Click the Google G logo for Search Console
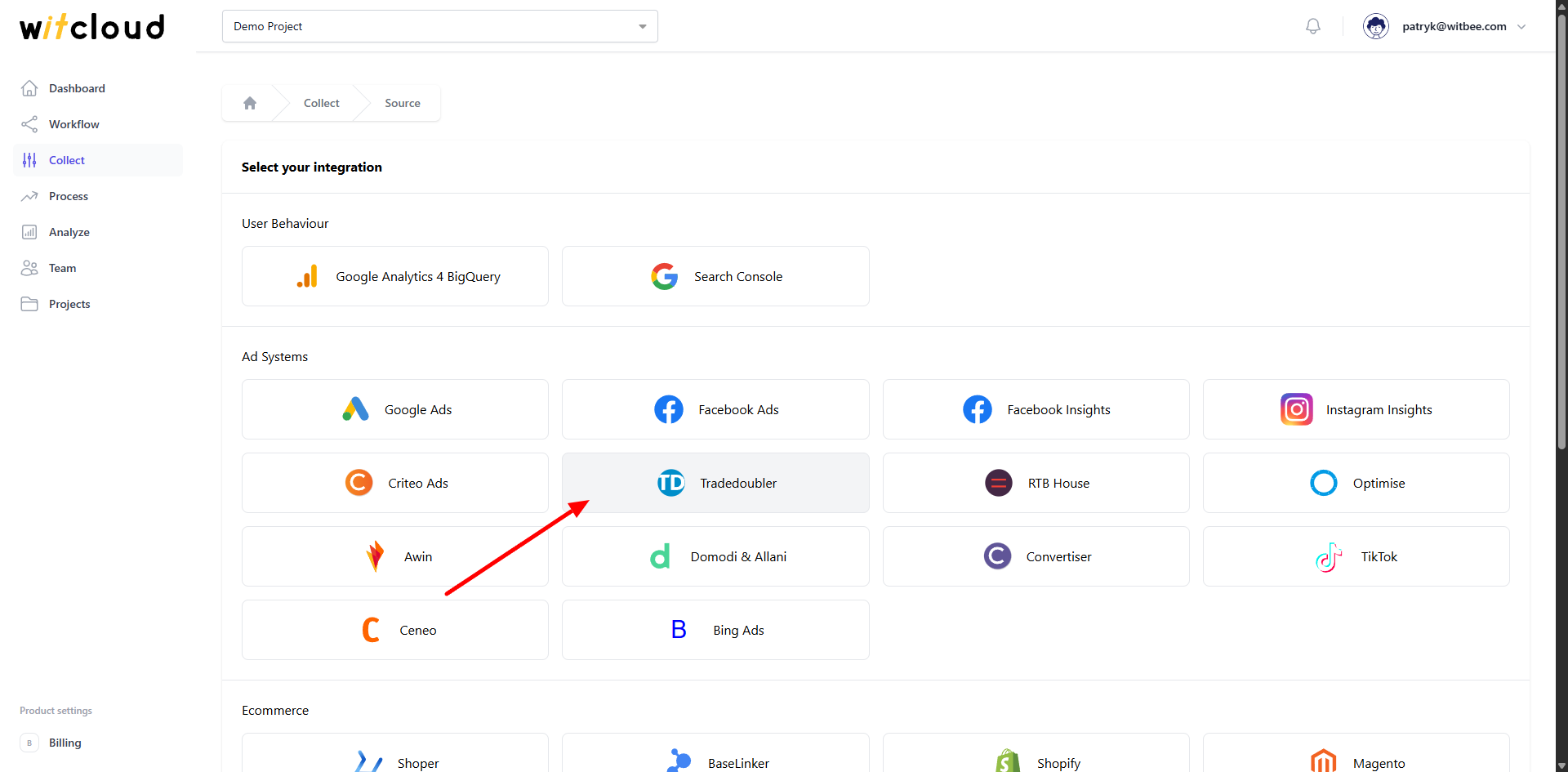The width and height of the screenshot is (1568, 772). coord(665,276)
